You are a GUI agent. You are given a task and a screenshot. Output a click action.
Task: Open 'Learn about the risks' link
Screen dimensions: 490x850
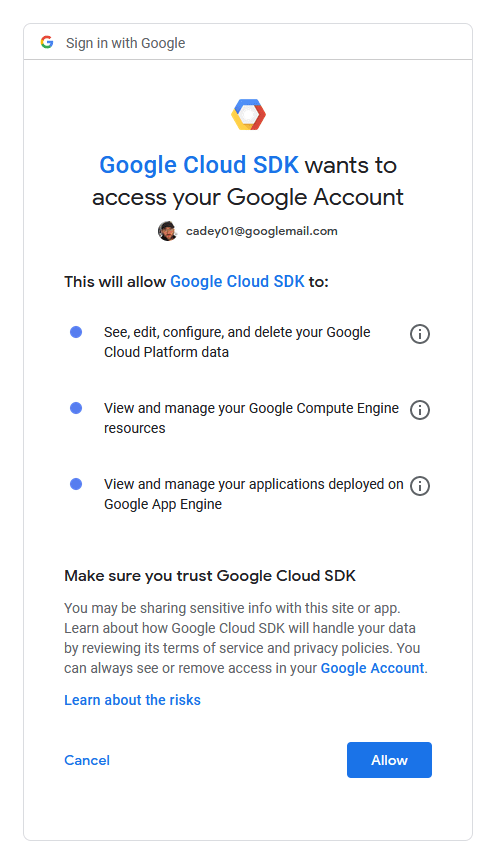[x=132, y=700]
